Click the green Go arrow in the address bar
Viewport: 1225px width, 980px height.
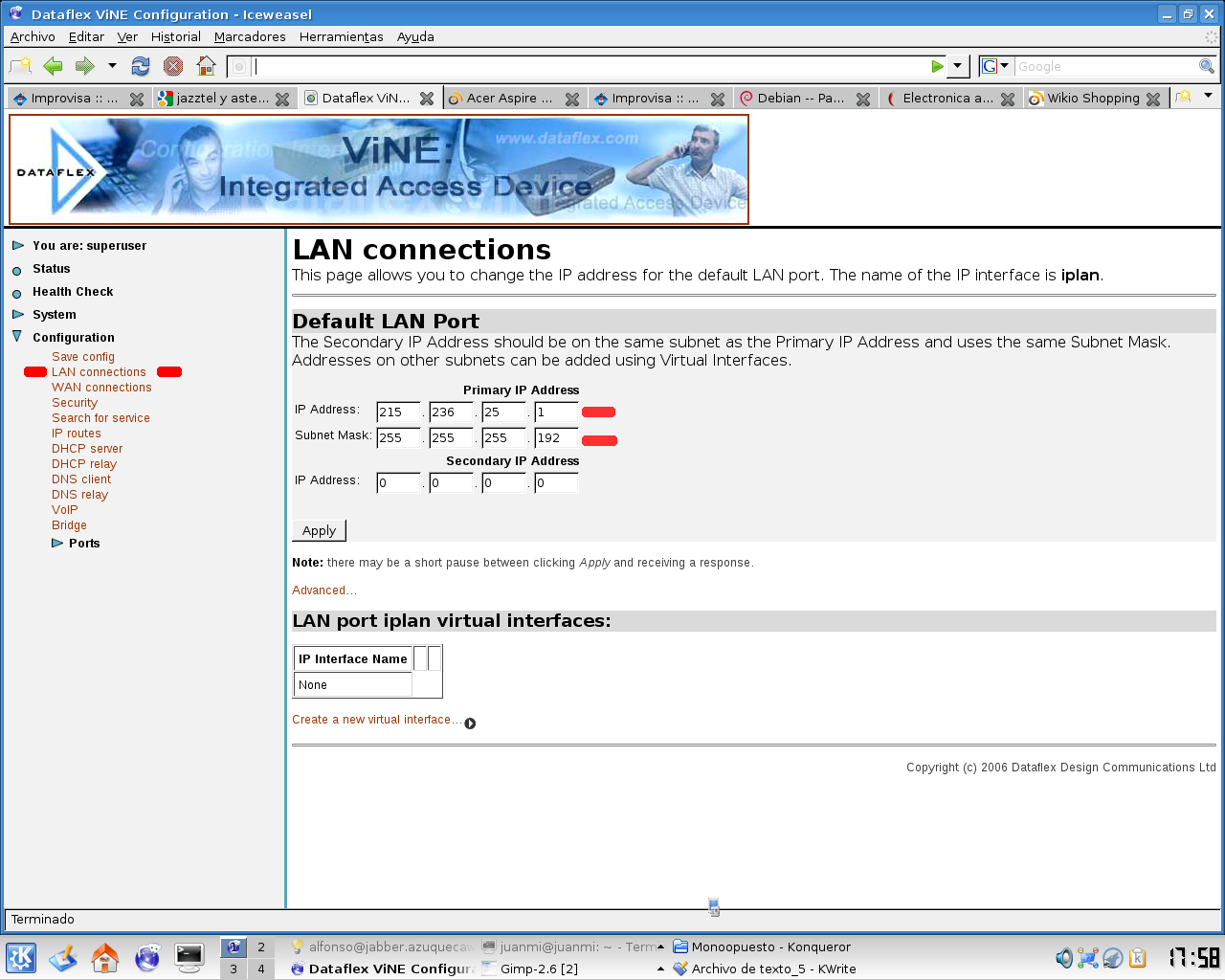pyautogui.click(x=938, y=66)
